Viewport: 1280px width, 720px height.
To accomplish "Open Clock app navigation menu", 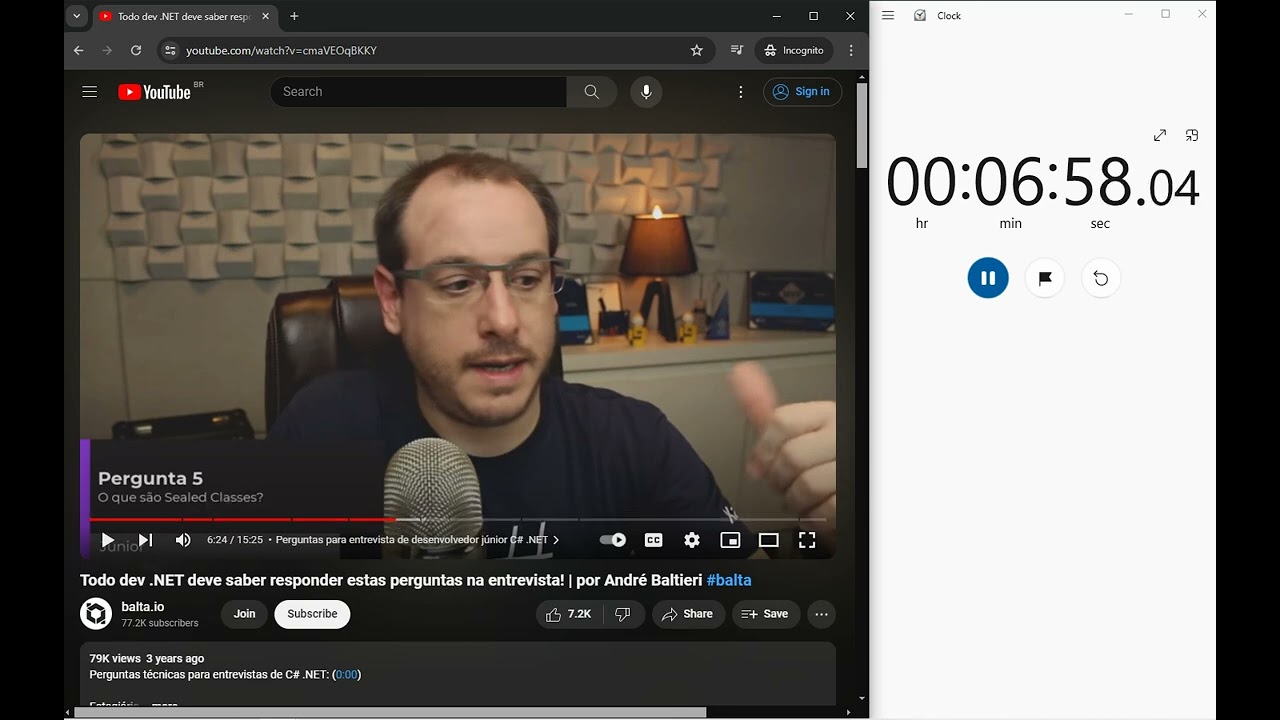I will pyautogui.click(x=888, y=15).
